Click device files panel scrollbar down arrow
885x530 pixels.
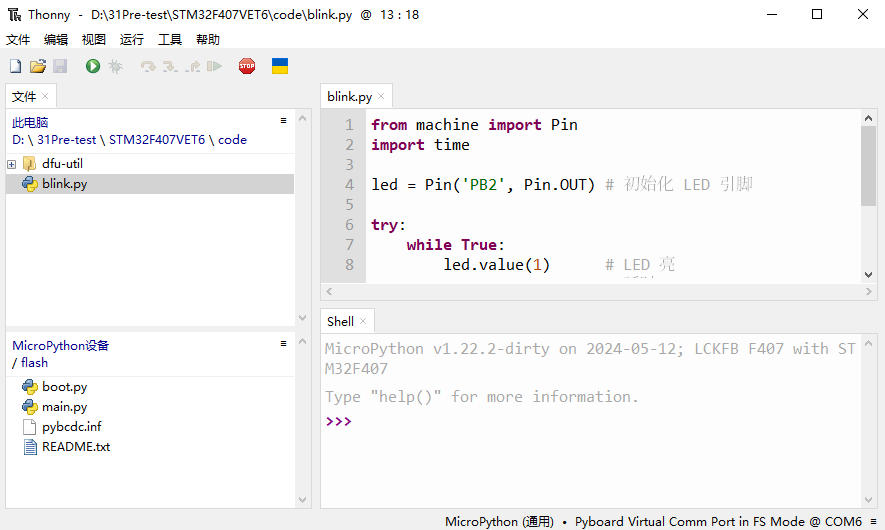303,500
